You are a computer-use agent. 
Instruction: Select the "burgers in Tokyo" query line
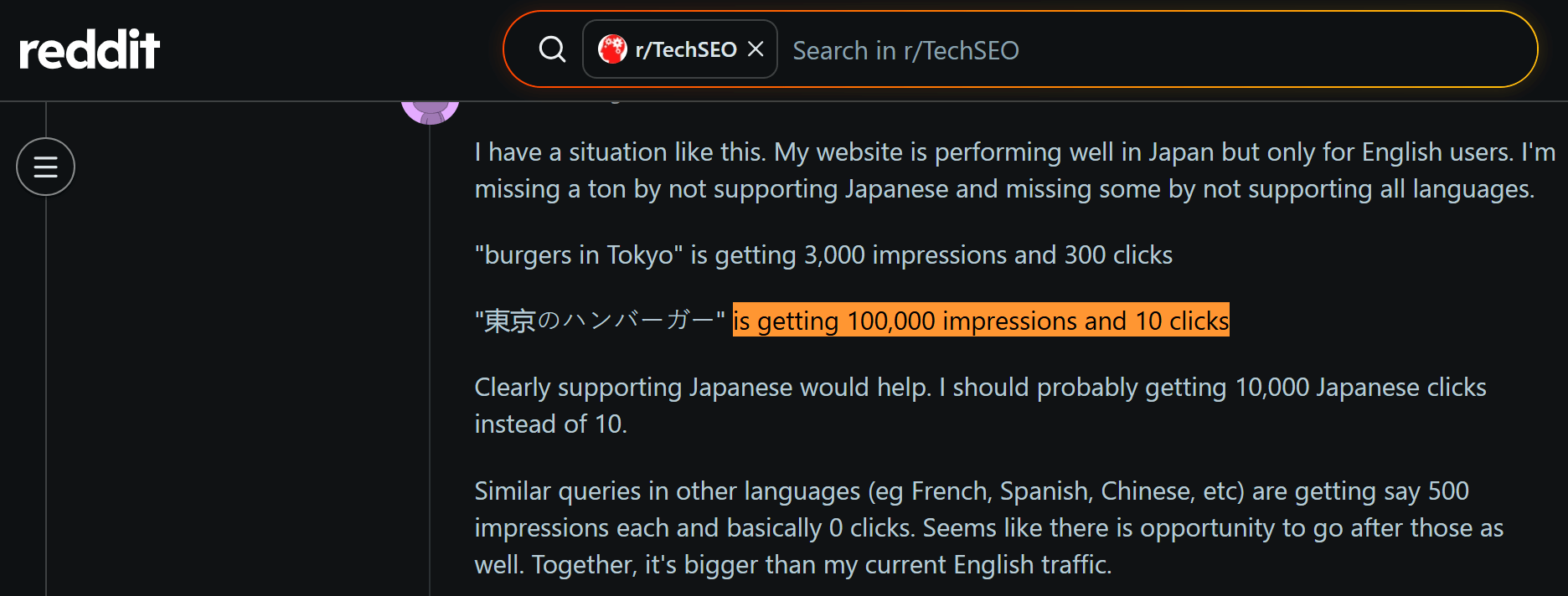823,255
